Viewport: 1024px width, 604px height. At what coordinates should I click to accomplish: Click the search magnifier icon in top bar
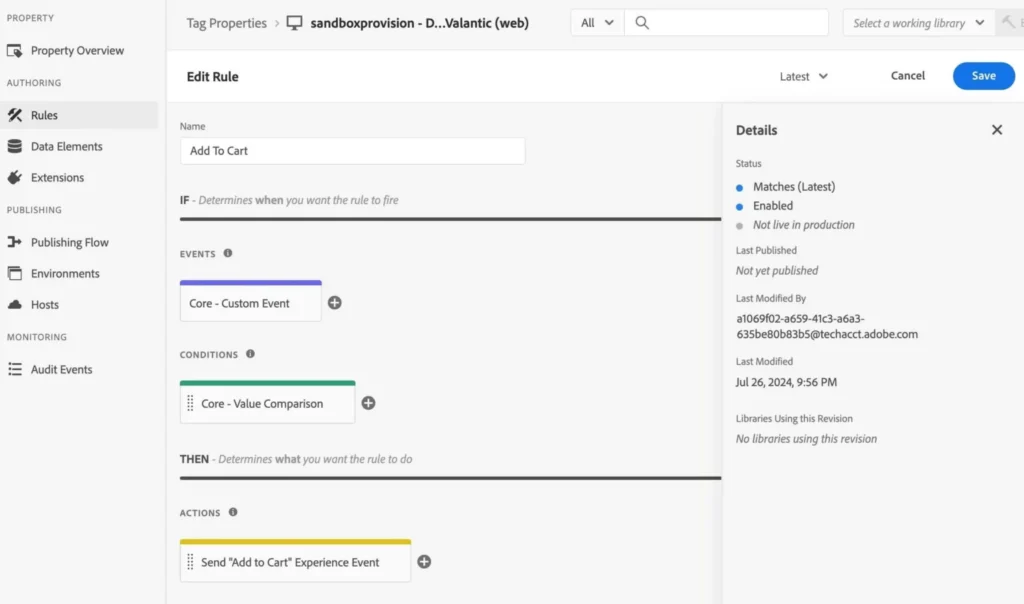coord(642,23)
